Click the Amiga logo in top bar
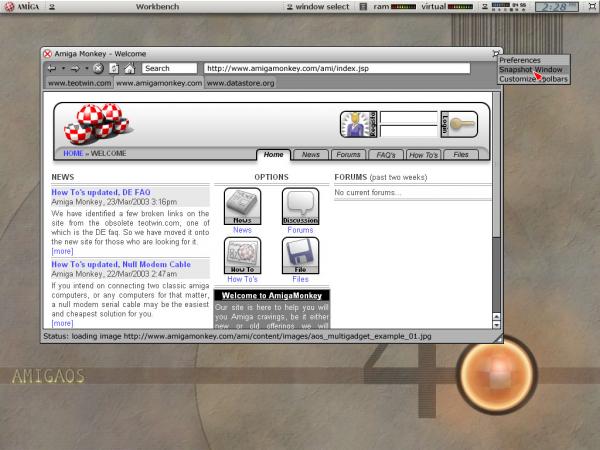 point(22,7)
